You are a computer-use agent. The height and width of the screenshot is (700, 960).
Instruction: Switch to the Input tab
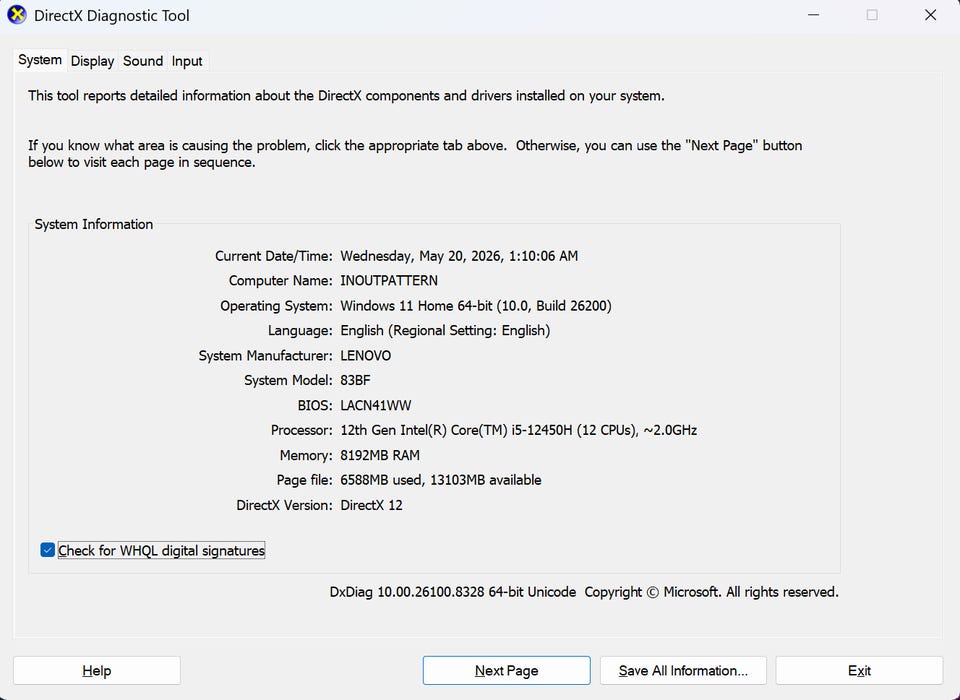(187, 61)
